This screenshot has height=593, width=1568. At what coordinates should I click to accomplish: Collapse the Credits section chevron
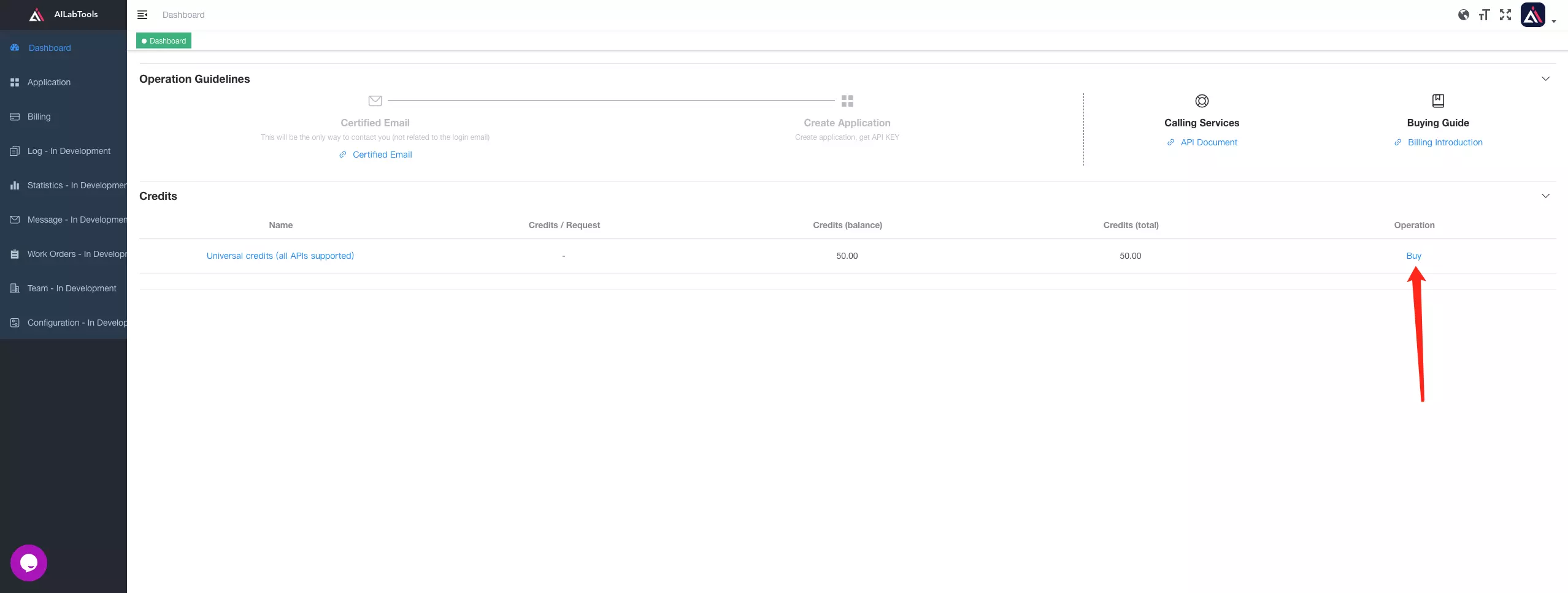[x=1546, y=196]
